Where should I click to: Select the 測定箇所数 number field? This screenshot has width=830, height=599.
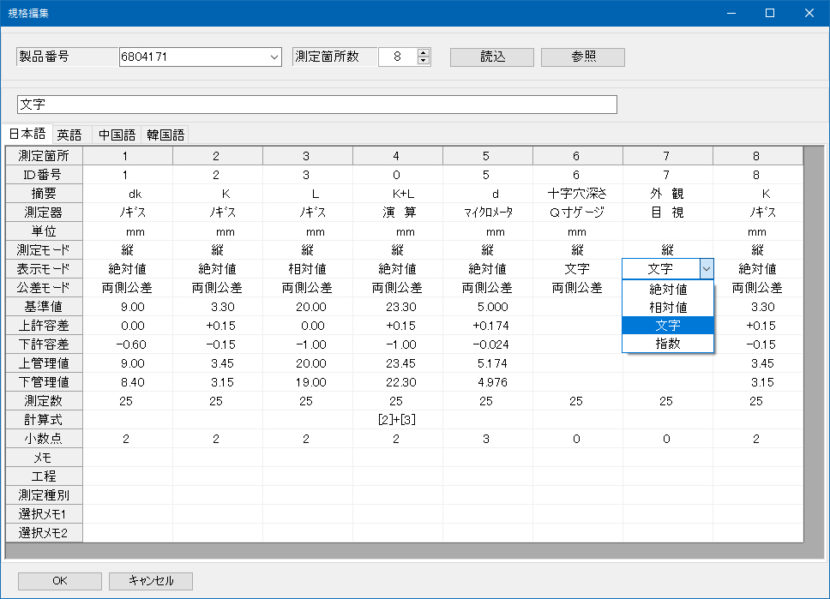(x=396, y=57)
